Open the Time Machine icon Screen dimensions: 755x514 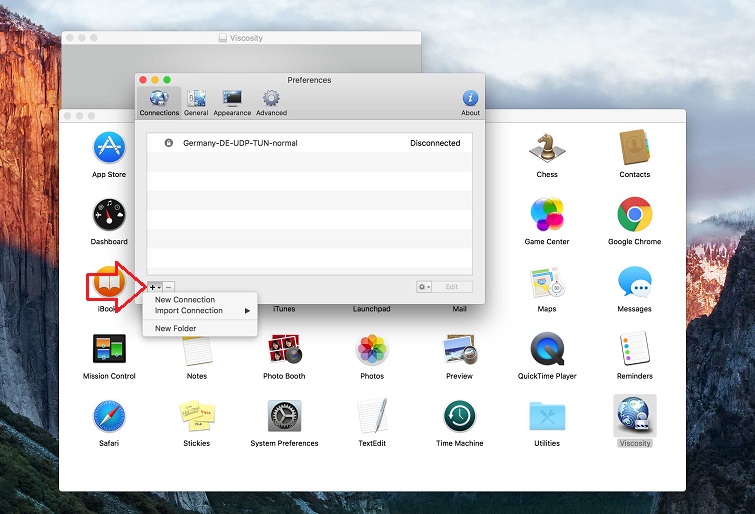[459, 416]
